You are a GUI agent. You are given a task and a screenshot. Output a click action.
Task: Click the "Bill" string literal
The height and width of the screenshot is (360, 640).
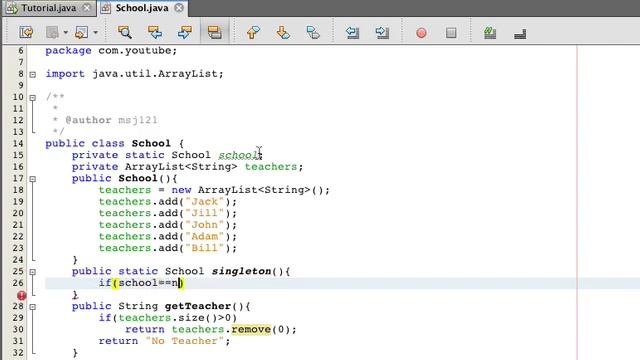204,248
